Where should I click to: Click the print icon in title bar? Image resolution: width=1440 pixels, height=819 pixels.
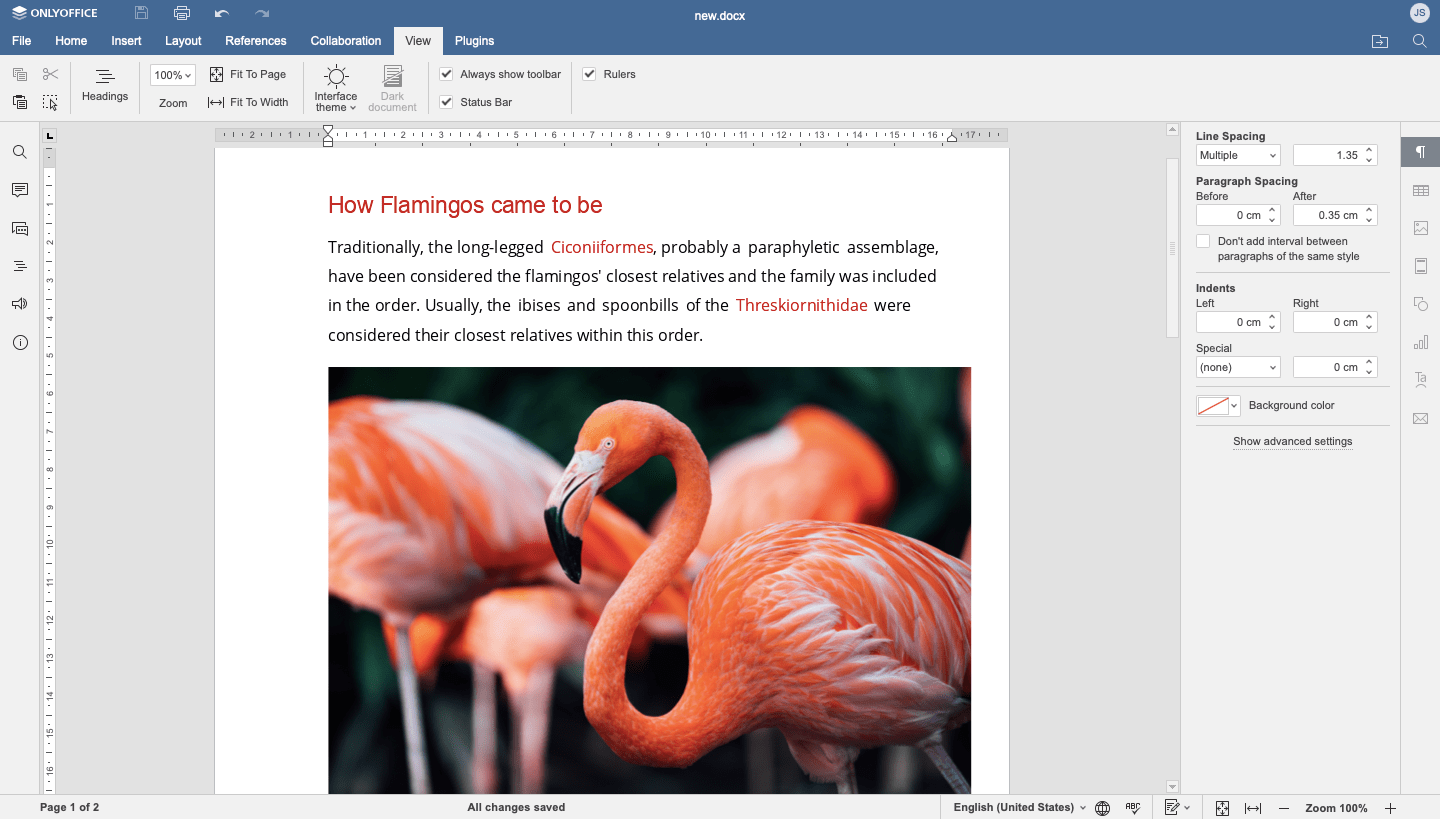(x=182, y=13)
